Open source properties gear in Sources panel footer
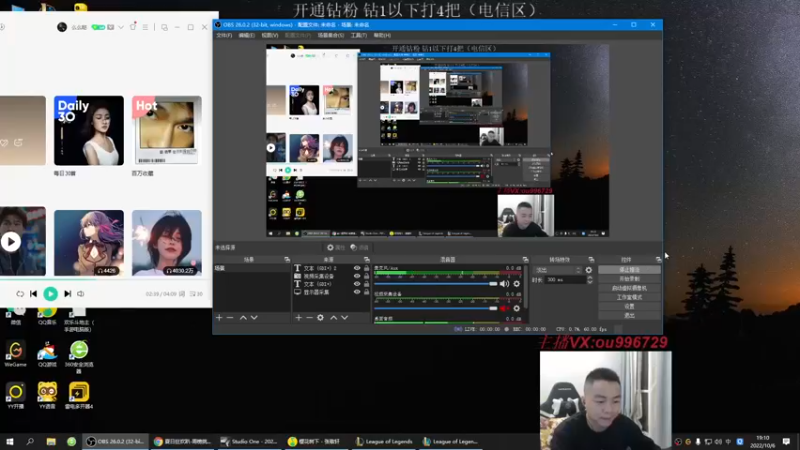800x450 pixels. 320,317
